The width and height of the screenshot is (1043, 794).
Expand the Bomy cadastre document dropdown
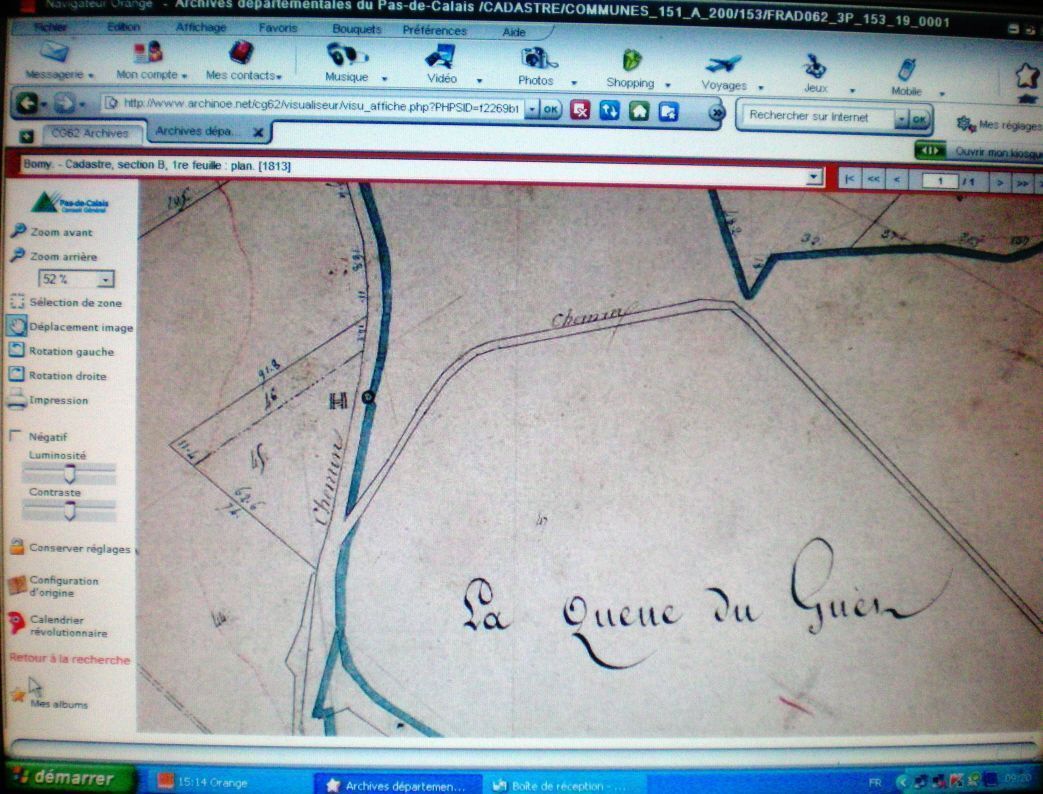pyautogui.click(x=814, y=177)
